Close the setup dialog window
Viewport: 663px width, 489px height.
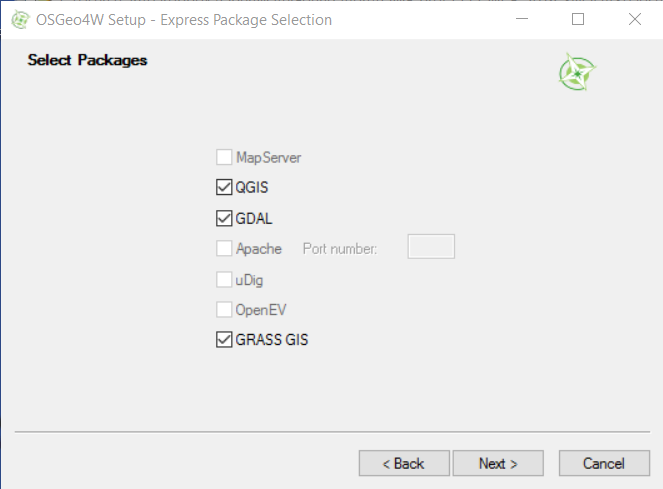click(635, 19)
